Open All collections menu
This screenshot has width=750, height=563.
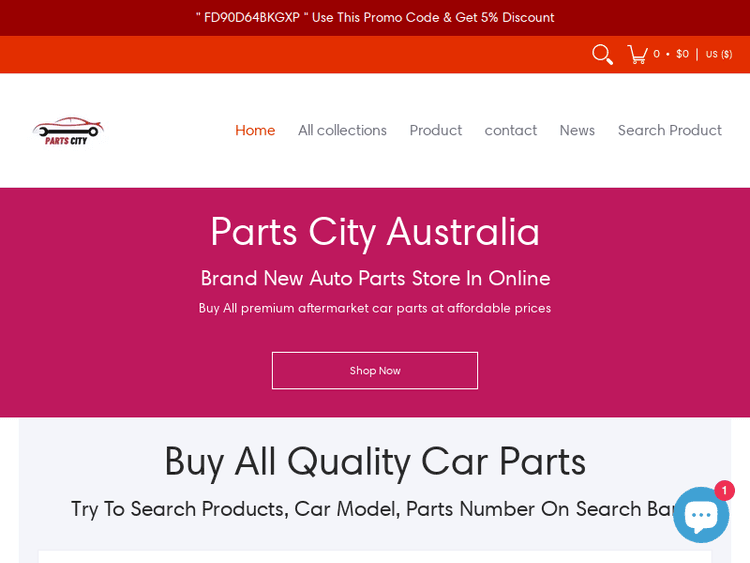tap(342, 130)
